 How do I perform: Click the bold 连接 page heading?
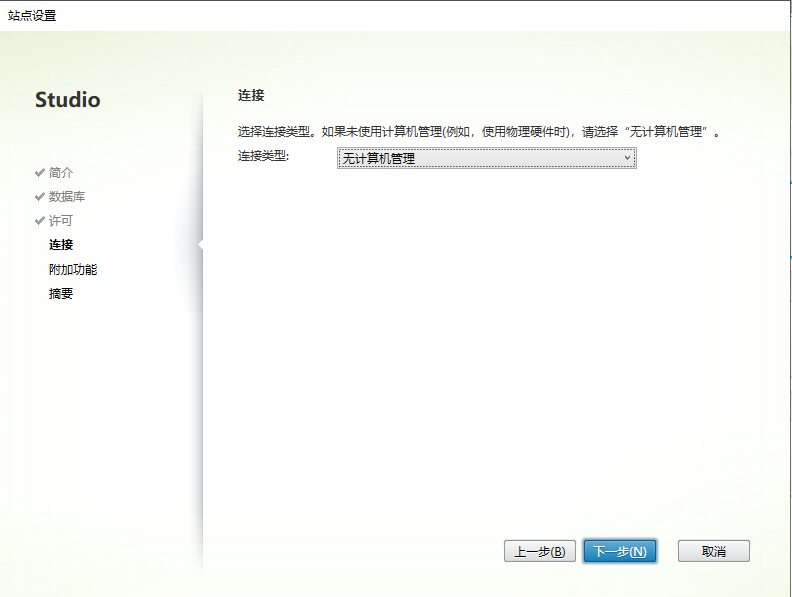251,95
